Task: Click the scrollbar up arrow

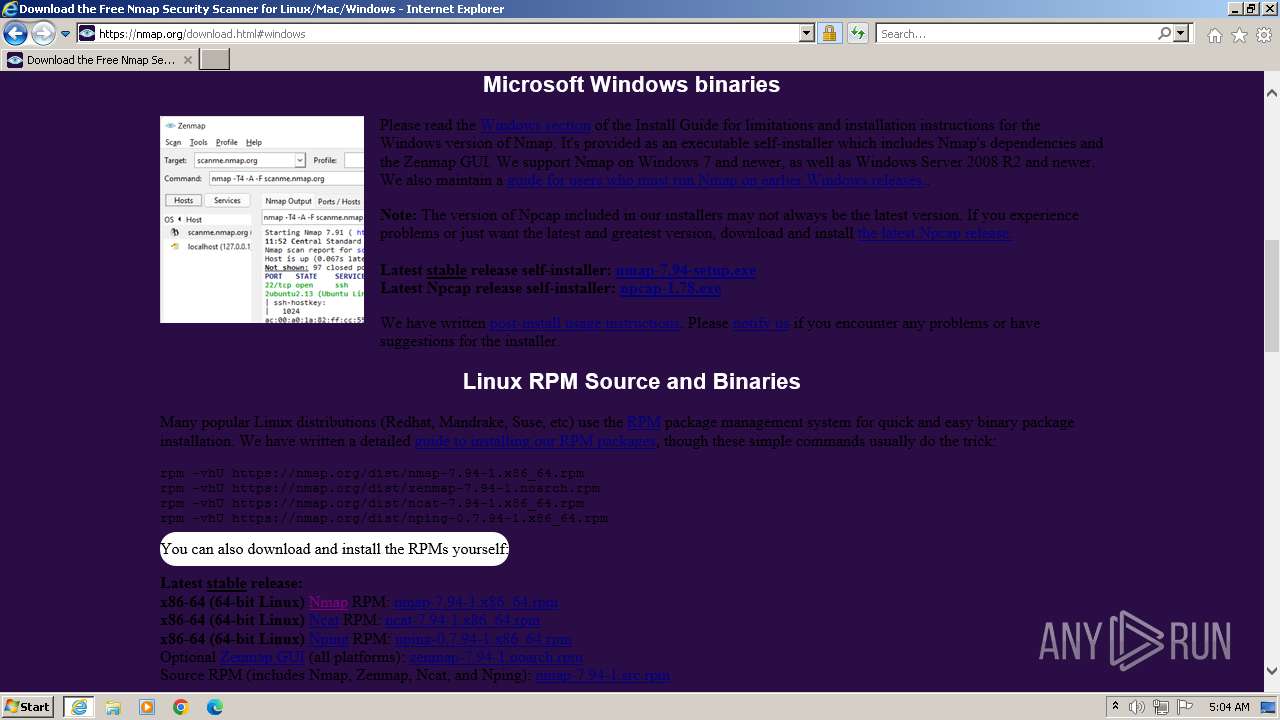Action: pos(1272,92)
